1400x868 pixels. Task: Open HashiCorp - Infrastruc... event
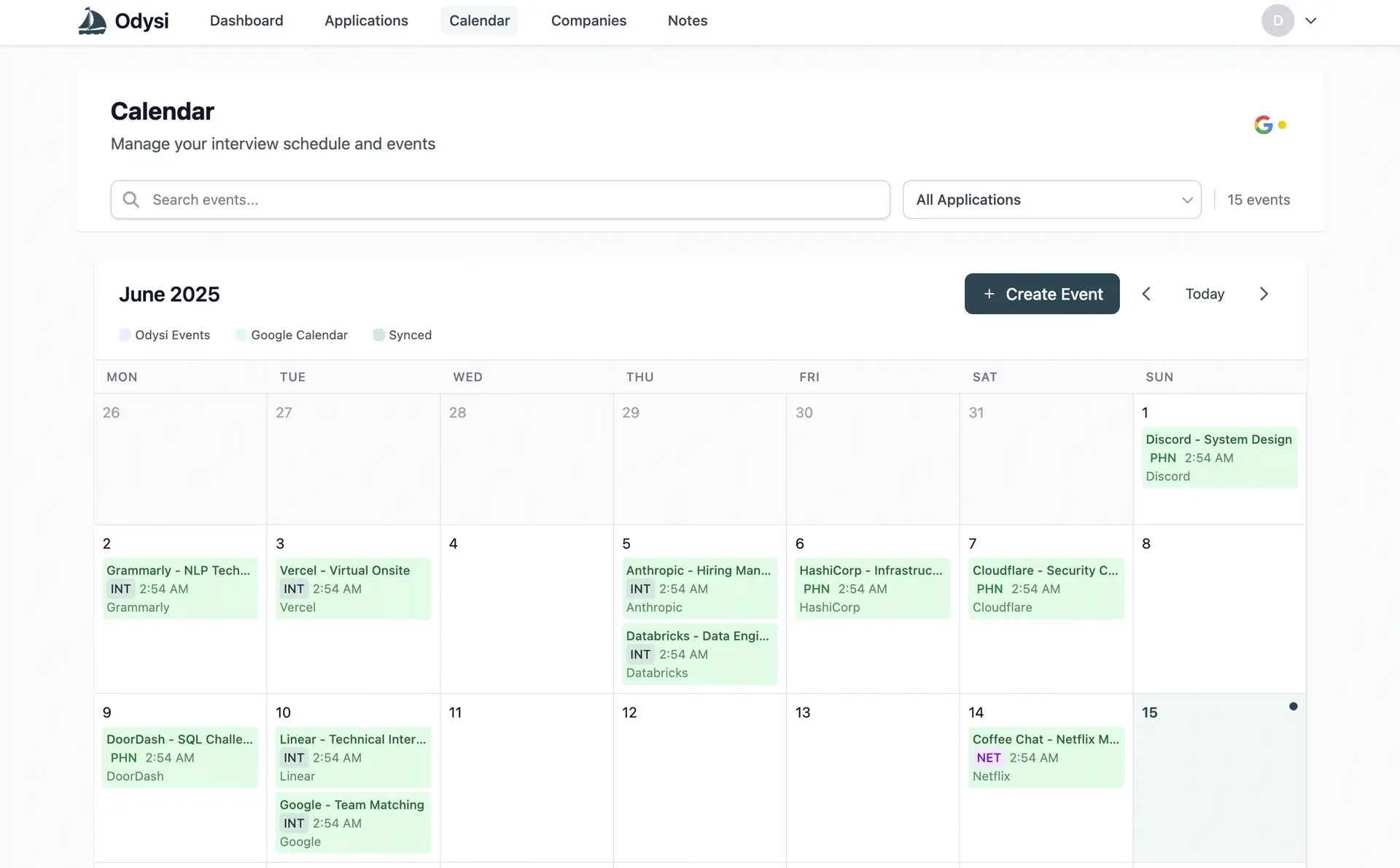point(873,588)
